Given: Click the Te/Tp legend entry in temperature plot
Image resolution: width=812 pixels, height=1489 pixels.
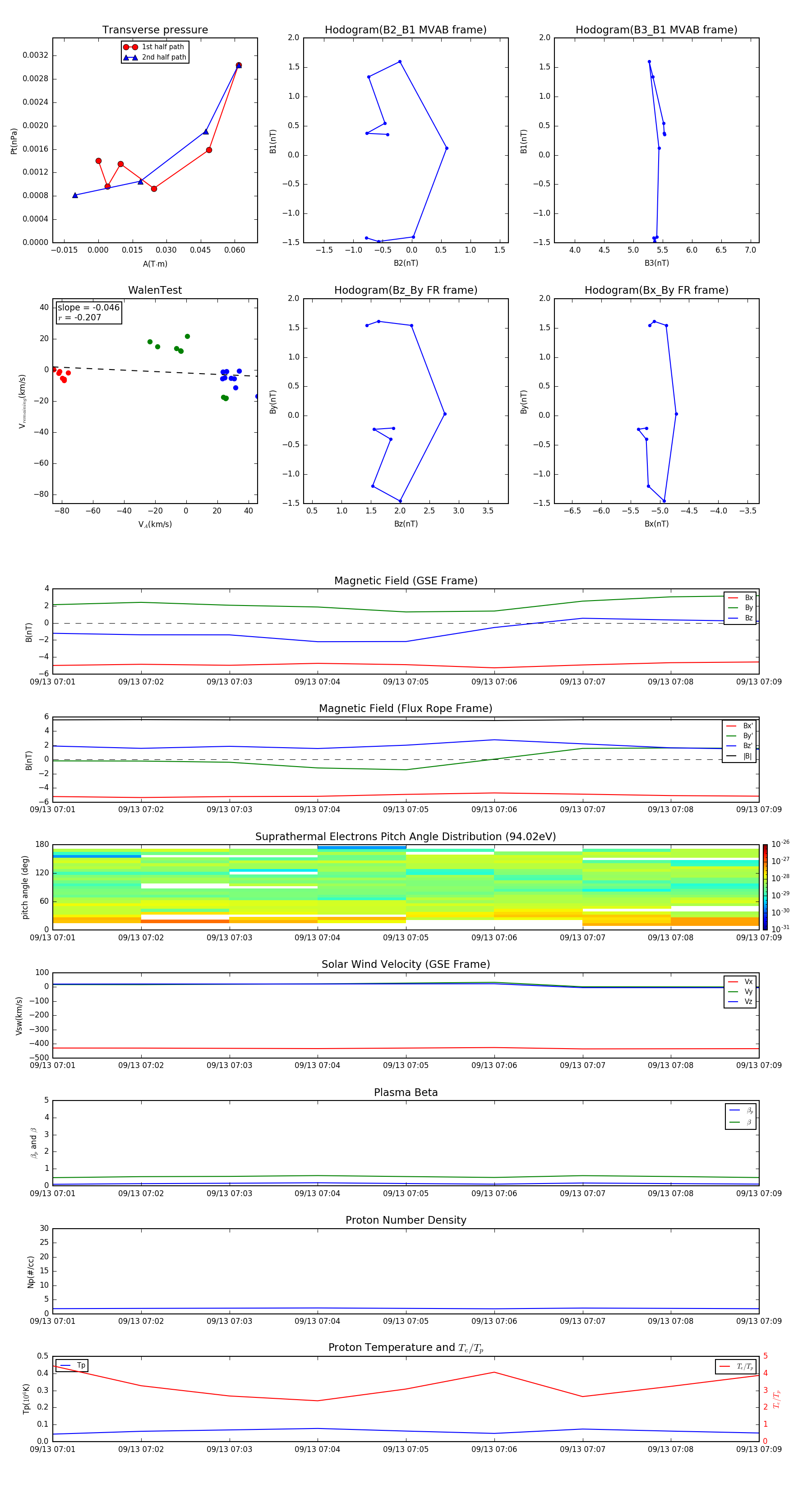Looking at the screenshot, I should tap(736, 1366).
